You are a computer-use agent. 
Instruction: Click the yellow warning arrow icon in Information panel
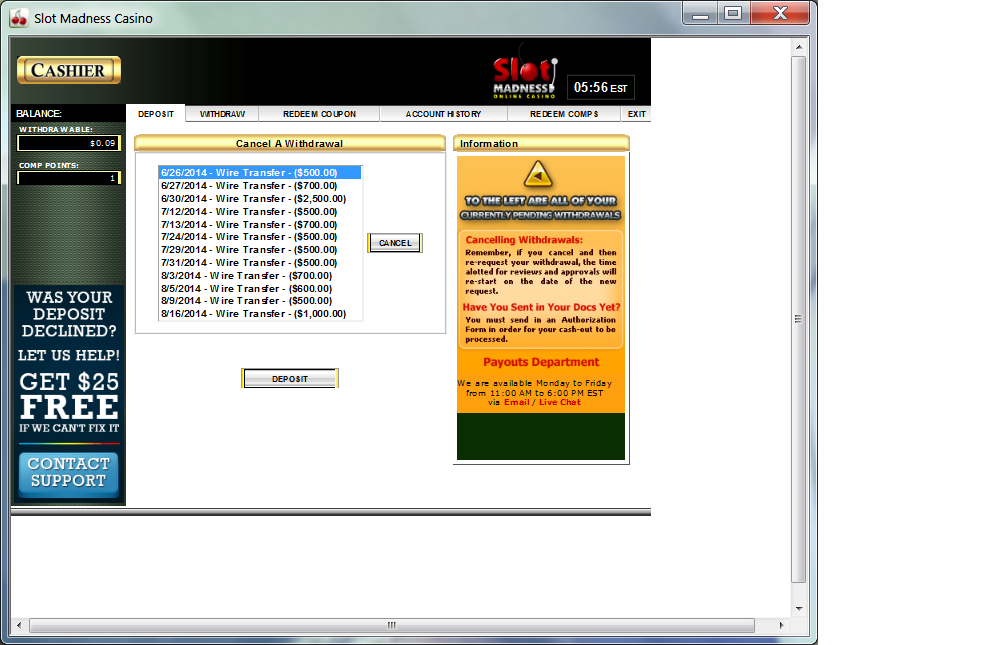[538, 174]
